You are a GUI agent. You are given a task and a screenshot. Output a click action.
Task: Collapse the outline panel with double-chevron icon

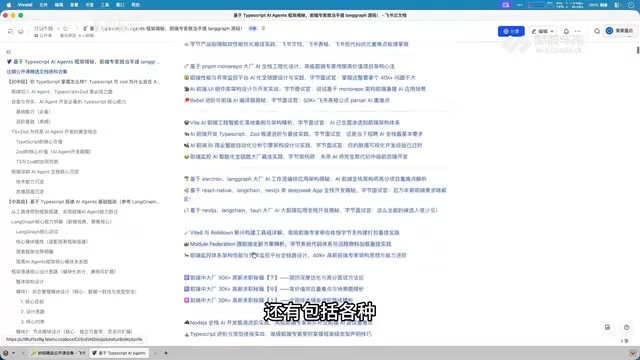9,52
